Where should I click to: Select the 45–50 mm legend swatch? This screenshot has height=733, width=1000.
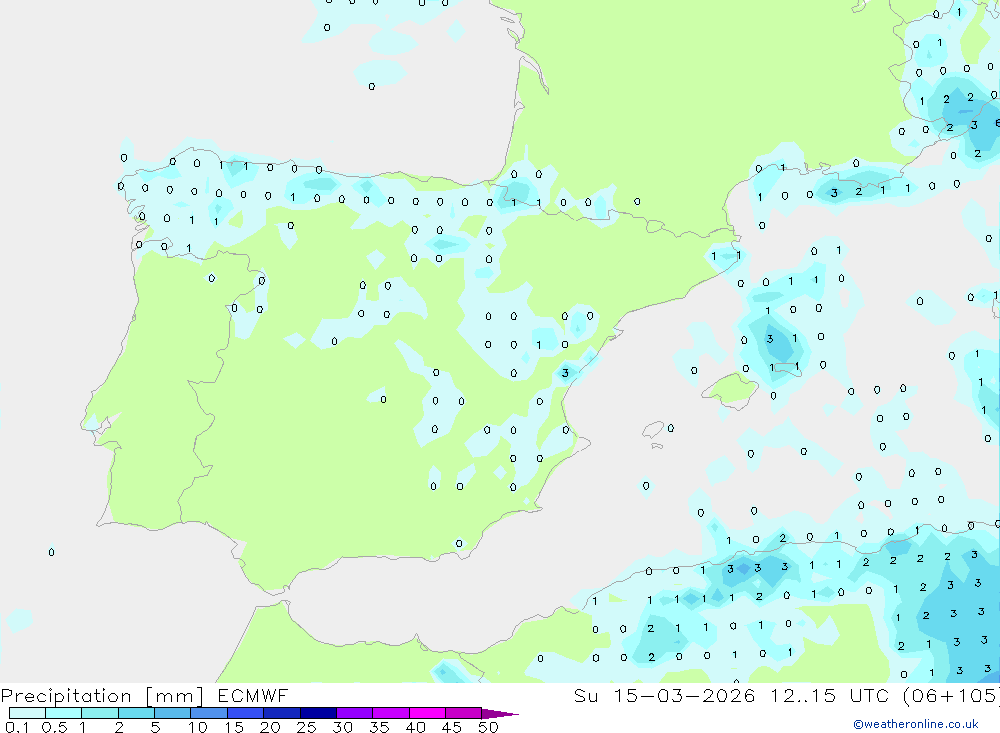pyautogui.click(x=463, y=713)
